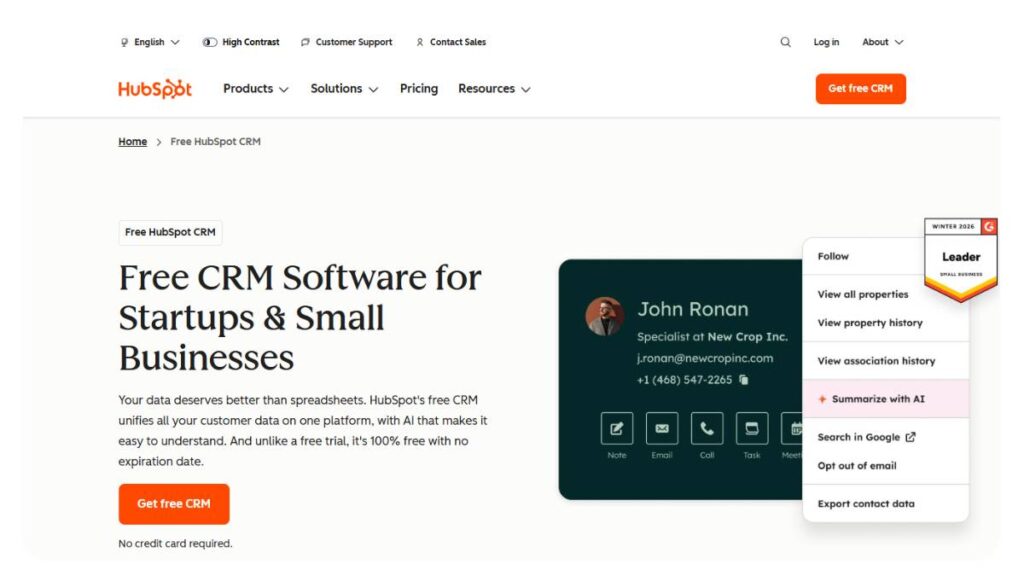This screenshot has width=1024, height=576.
Task: Click the Call phone icon
Action: pos(707,428)
